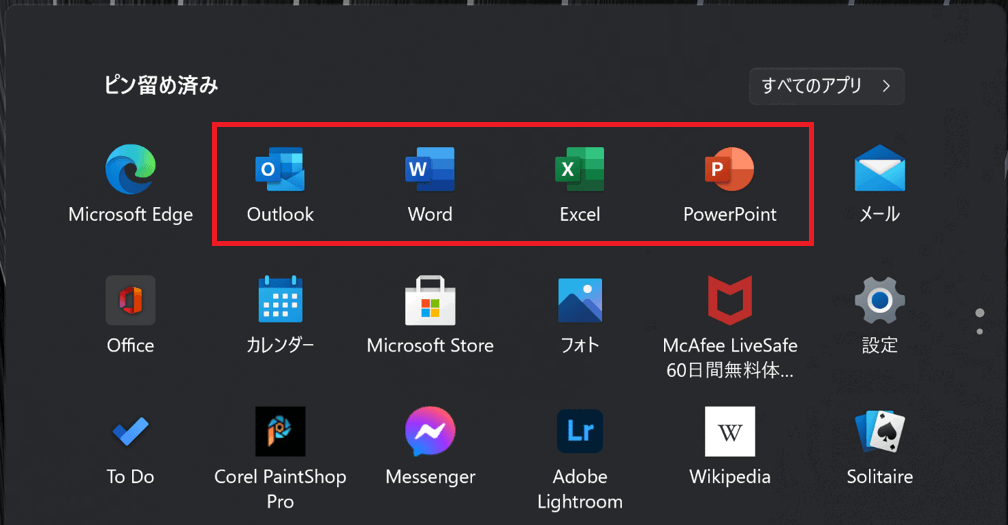
Task: Open the Word app icon
Action: (430, 169)
